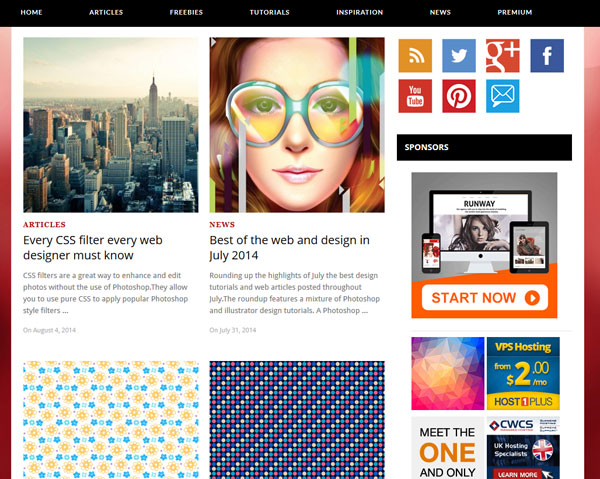Viewport: 600px width, 479px height.
Task: Go to Home in navigation bar
Action: tap(31, 13)
